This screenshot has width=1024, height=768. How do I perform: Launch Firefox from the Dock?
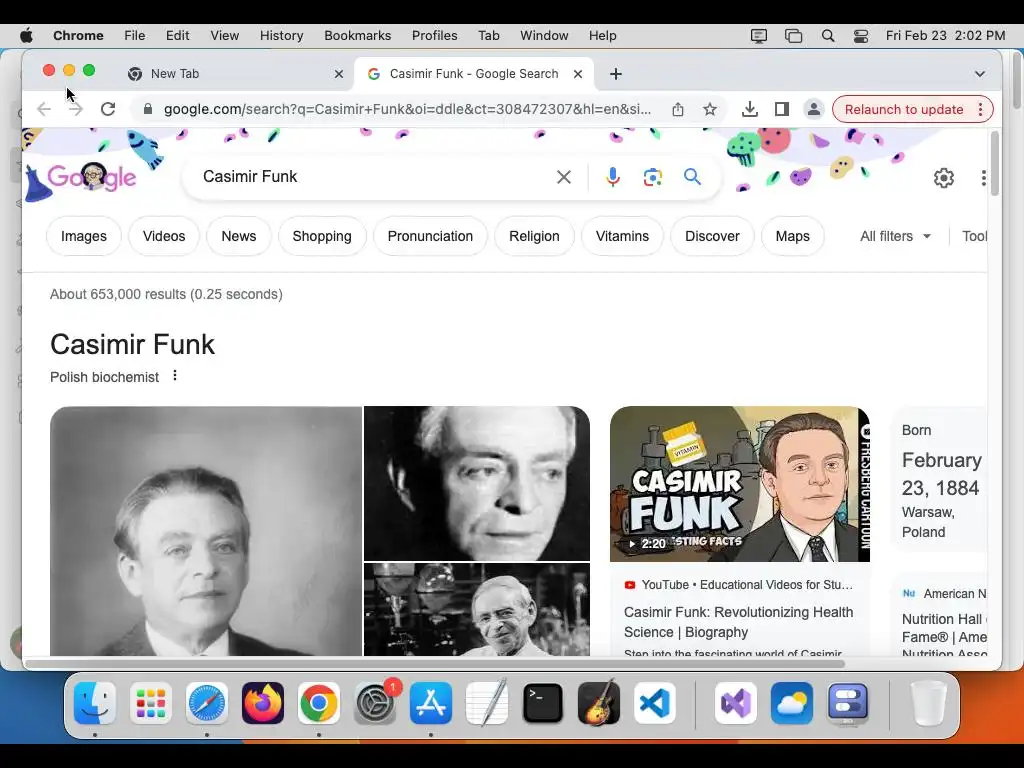click(263, 703)
